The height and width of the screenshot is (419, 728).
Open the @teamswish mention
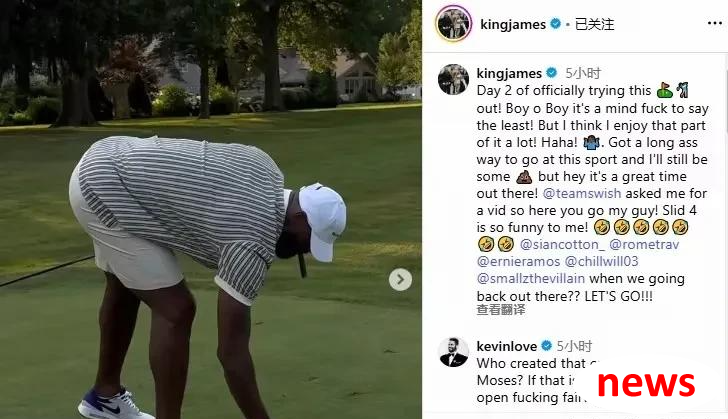coord(582,193)
